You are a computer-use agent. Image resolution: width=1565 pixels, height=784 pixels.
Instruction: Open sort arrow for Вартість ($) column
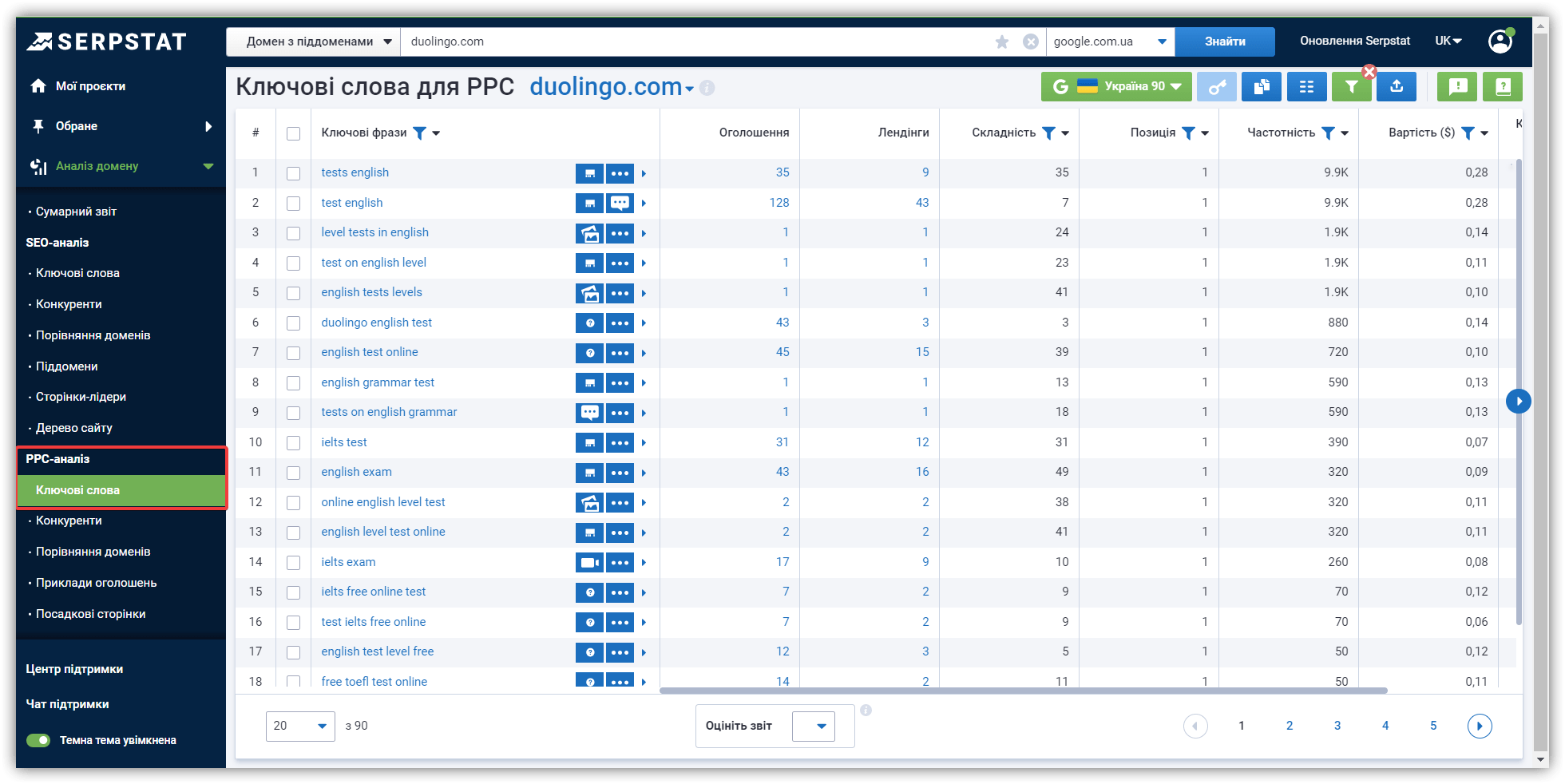click(x=1484, y=133)
